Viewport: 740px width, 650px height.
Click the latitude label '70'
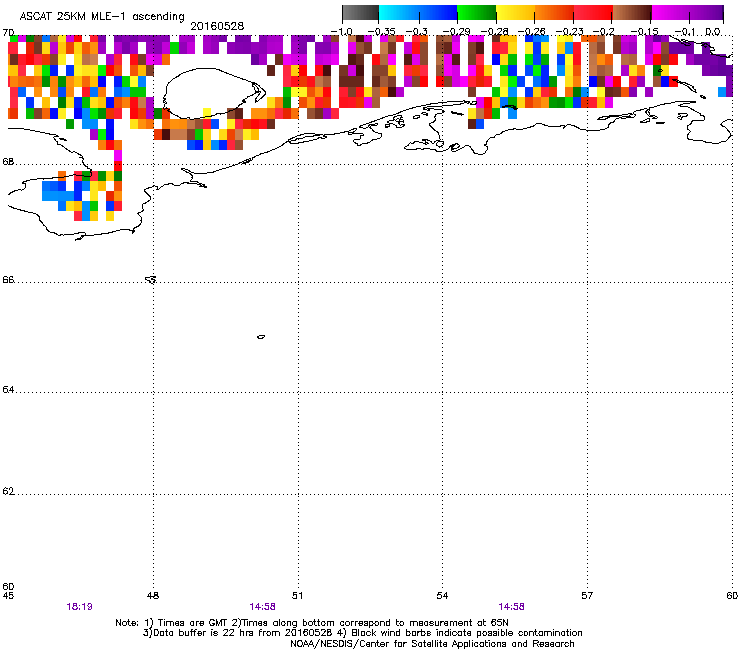pyautogui.click(x=8, y=33)
